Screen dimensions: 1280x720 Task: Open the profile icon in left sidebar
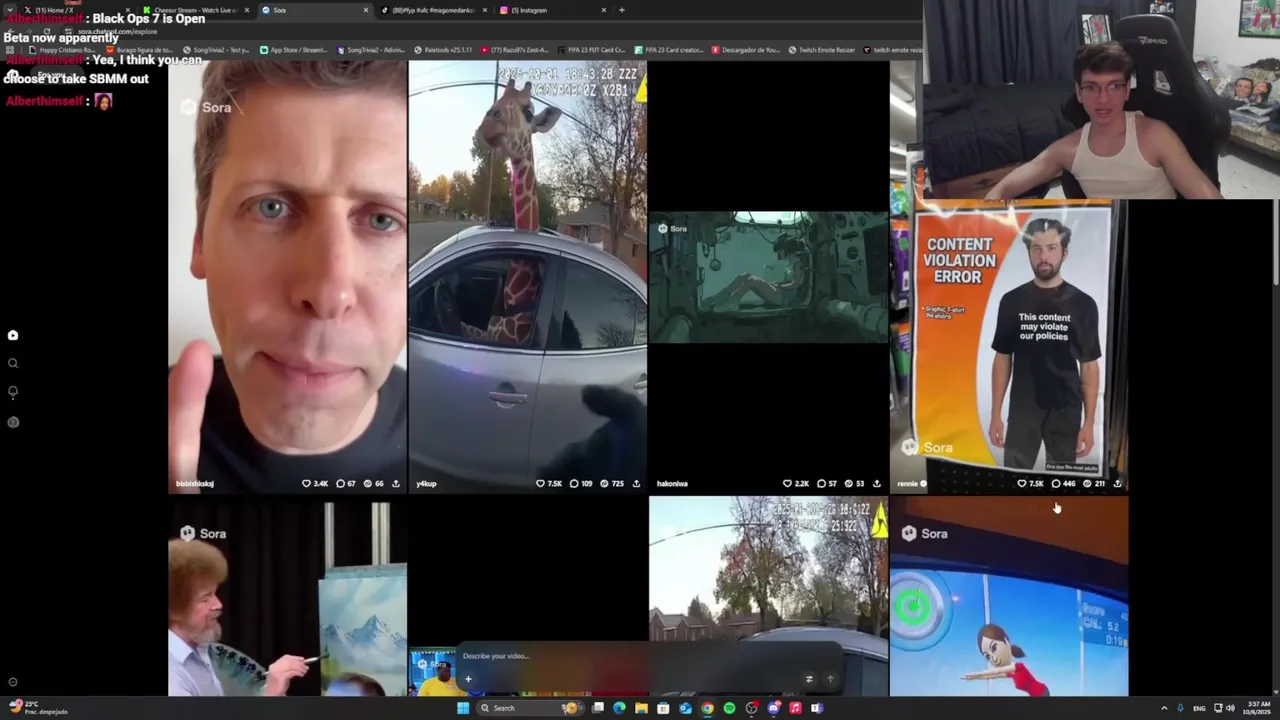click(13, 422)
